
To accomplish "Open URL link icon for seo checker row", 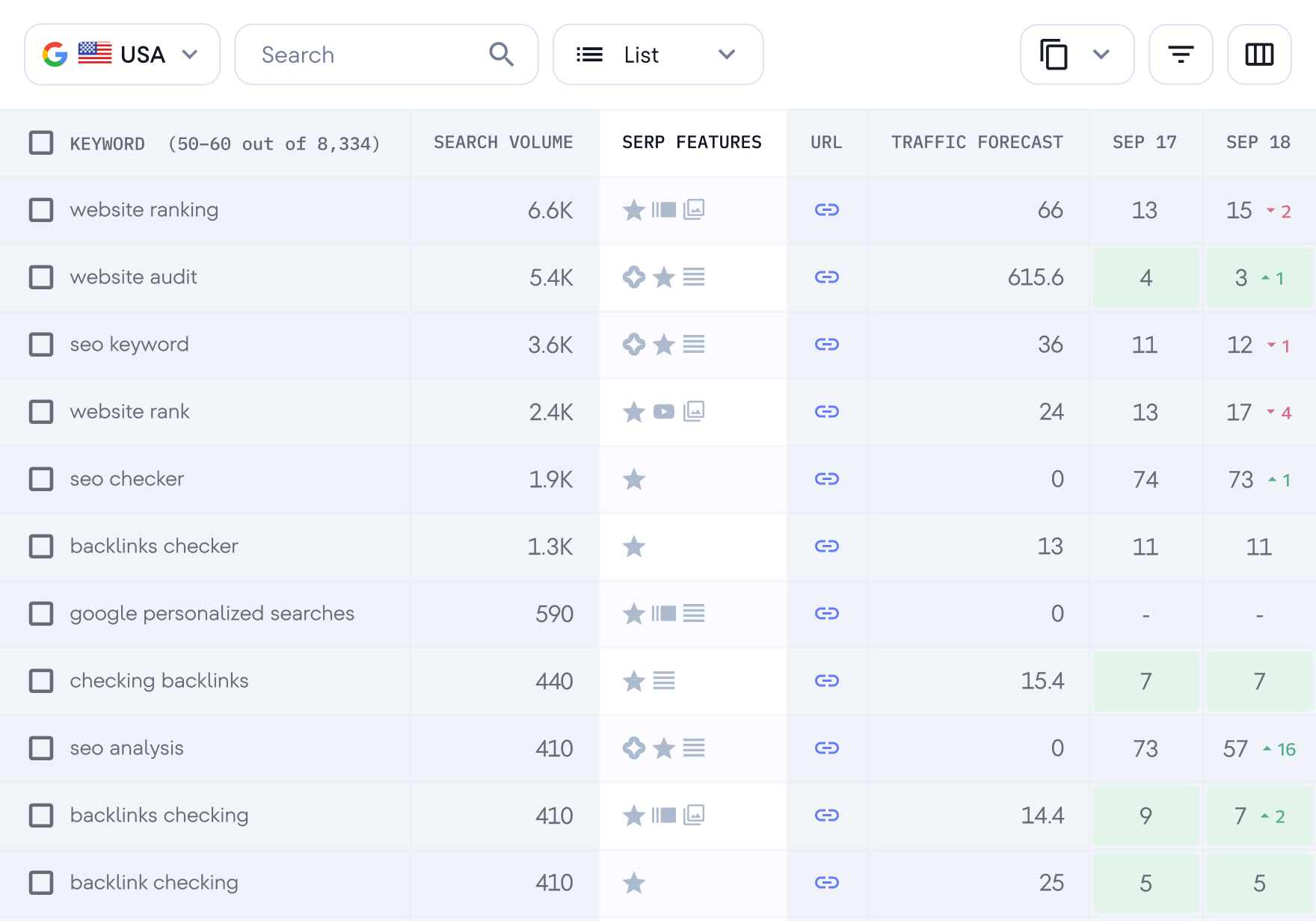I will pos(826,479).
